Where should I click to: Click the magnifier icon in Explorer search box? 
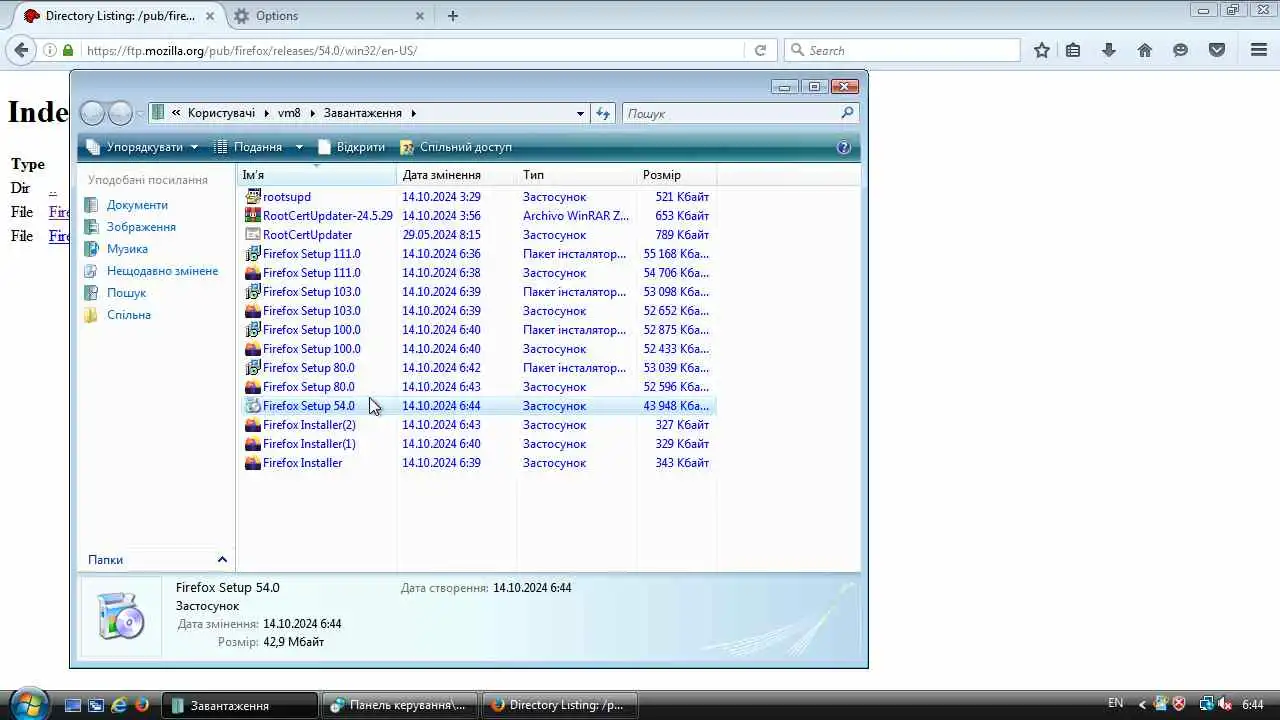[847, 113]
